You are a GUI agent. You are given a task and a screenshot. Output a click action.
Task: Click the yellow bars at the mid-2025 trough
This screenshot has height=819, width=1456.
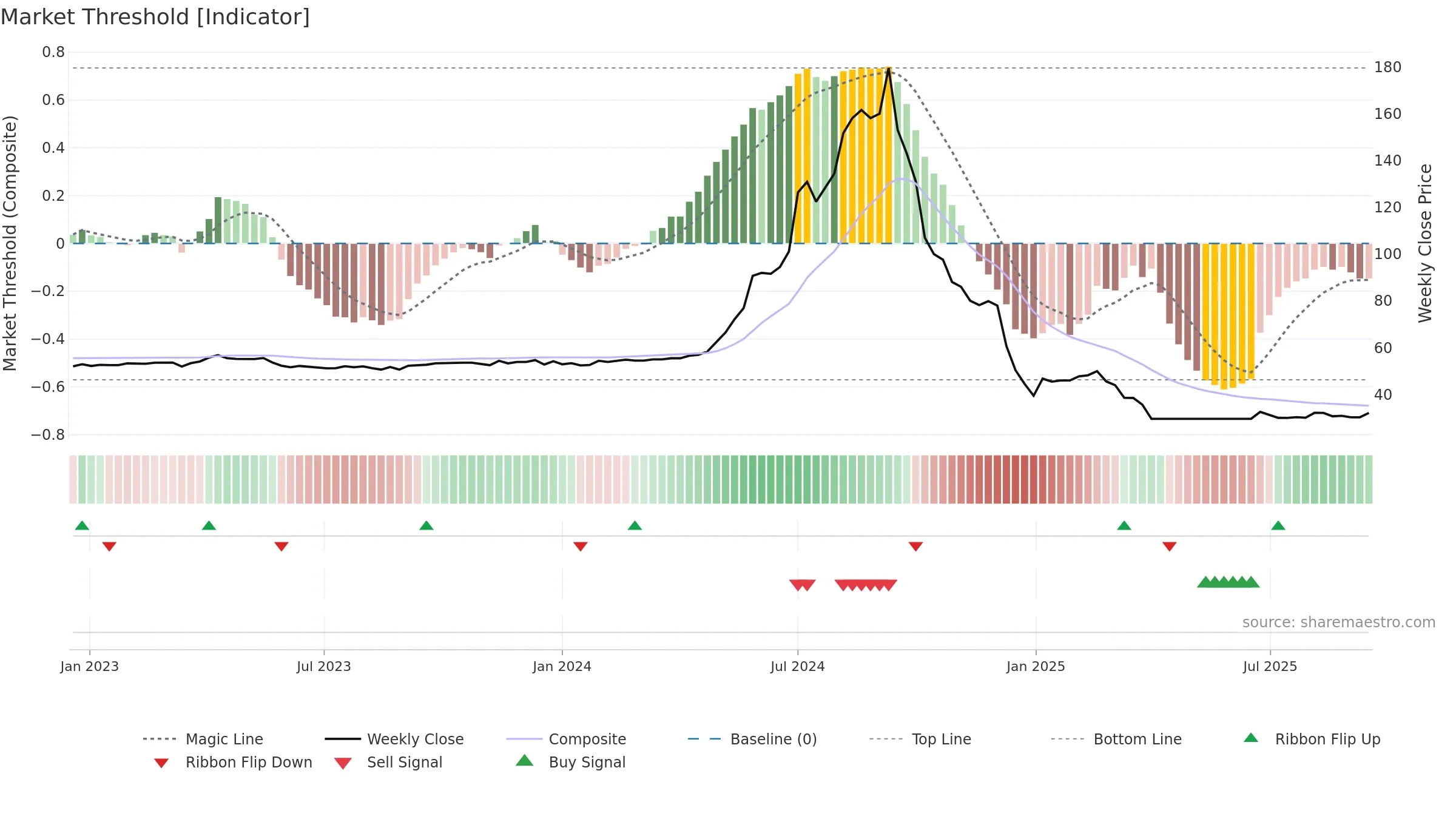[x=1228, y=315]
